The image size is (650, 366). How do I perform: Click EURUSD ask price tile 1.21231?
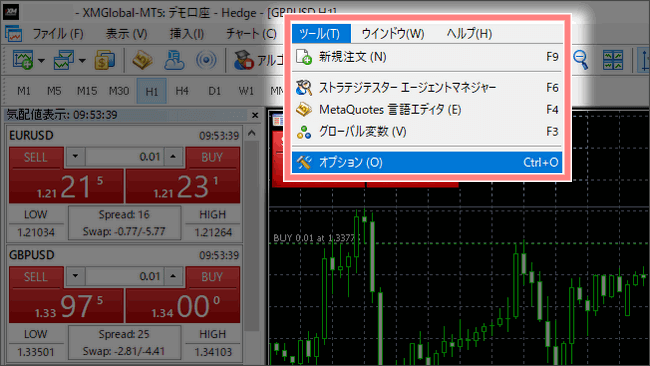tap(183, 186)
